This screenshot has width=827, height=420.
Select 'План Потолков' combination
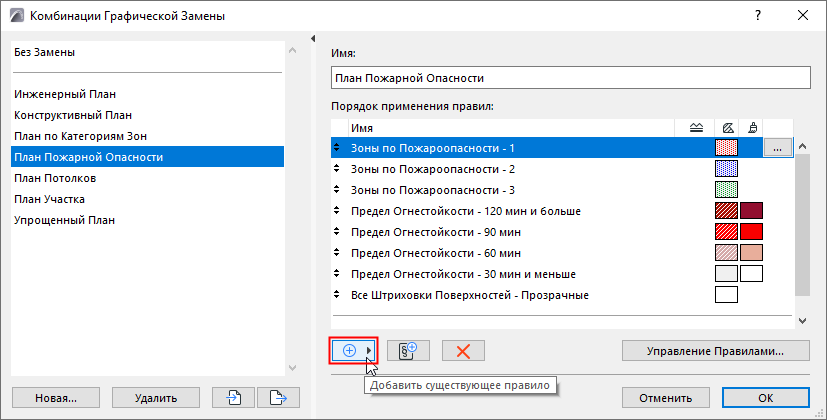56,178
